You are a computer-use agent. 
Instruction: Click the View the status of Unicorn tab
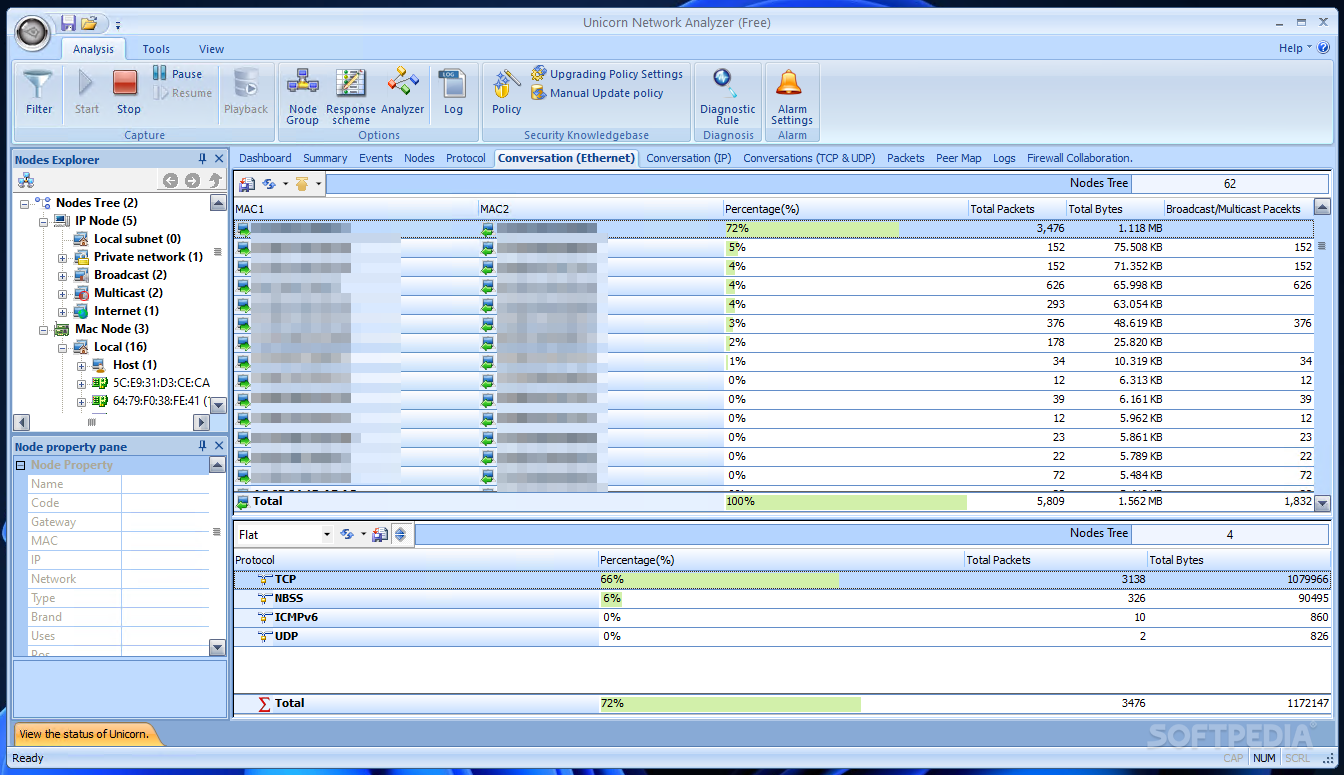tap(84, 734)
